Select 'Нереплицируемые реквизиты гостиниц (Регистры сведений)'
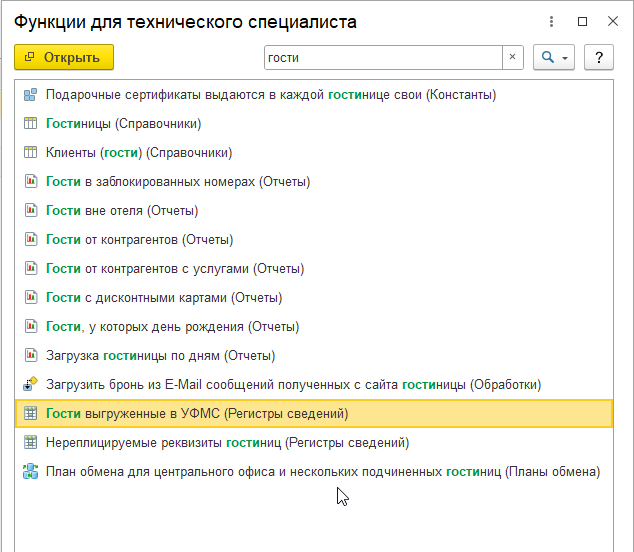The width and height of the screenshot is (634, 552). tap(314, 442)
